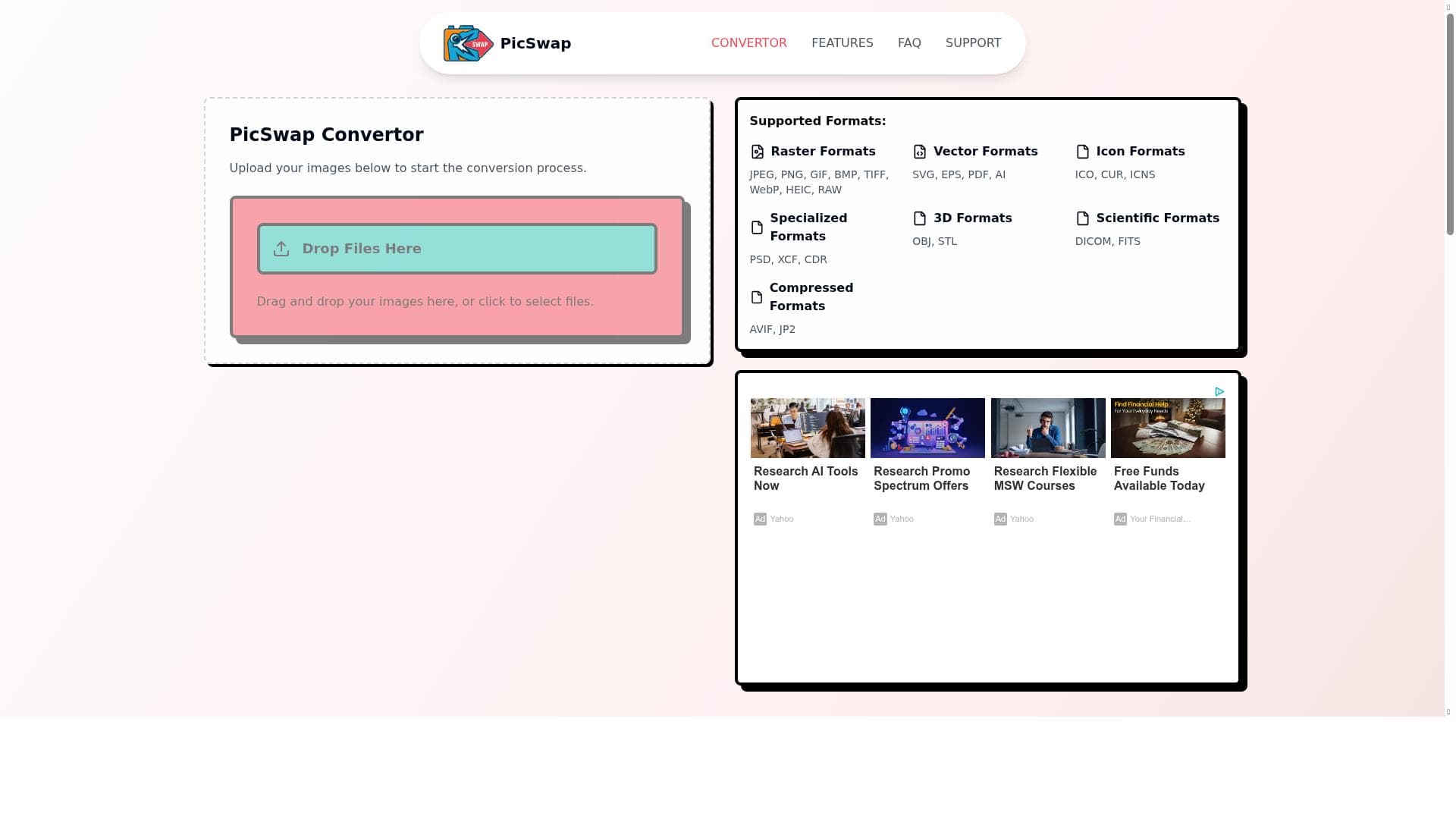This screenshot has width=1456, height=819.
Task: Click the 3D Formats file icon
Action: (x=920, y=218)
